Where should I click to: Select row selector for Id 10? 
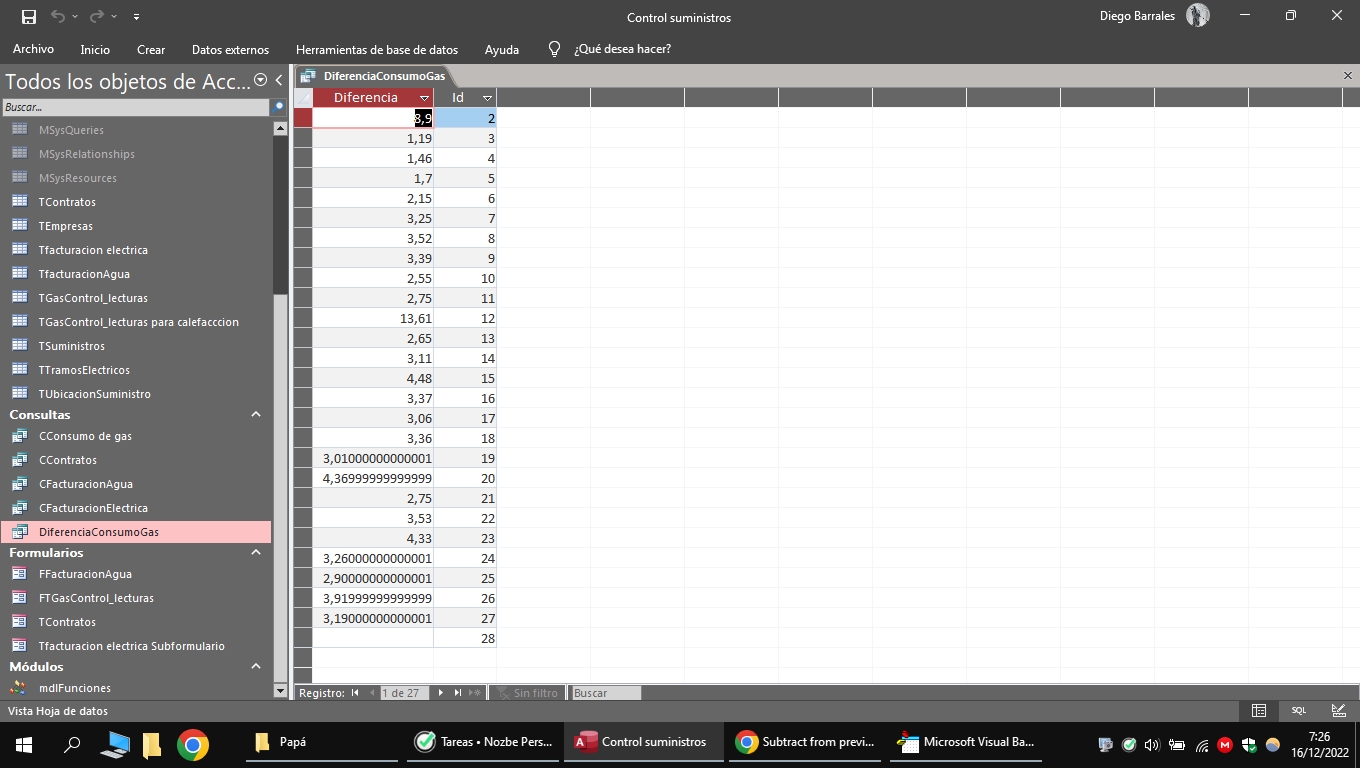(x=303, y=278)
